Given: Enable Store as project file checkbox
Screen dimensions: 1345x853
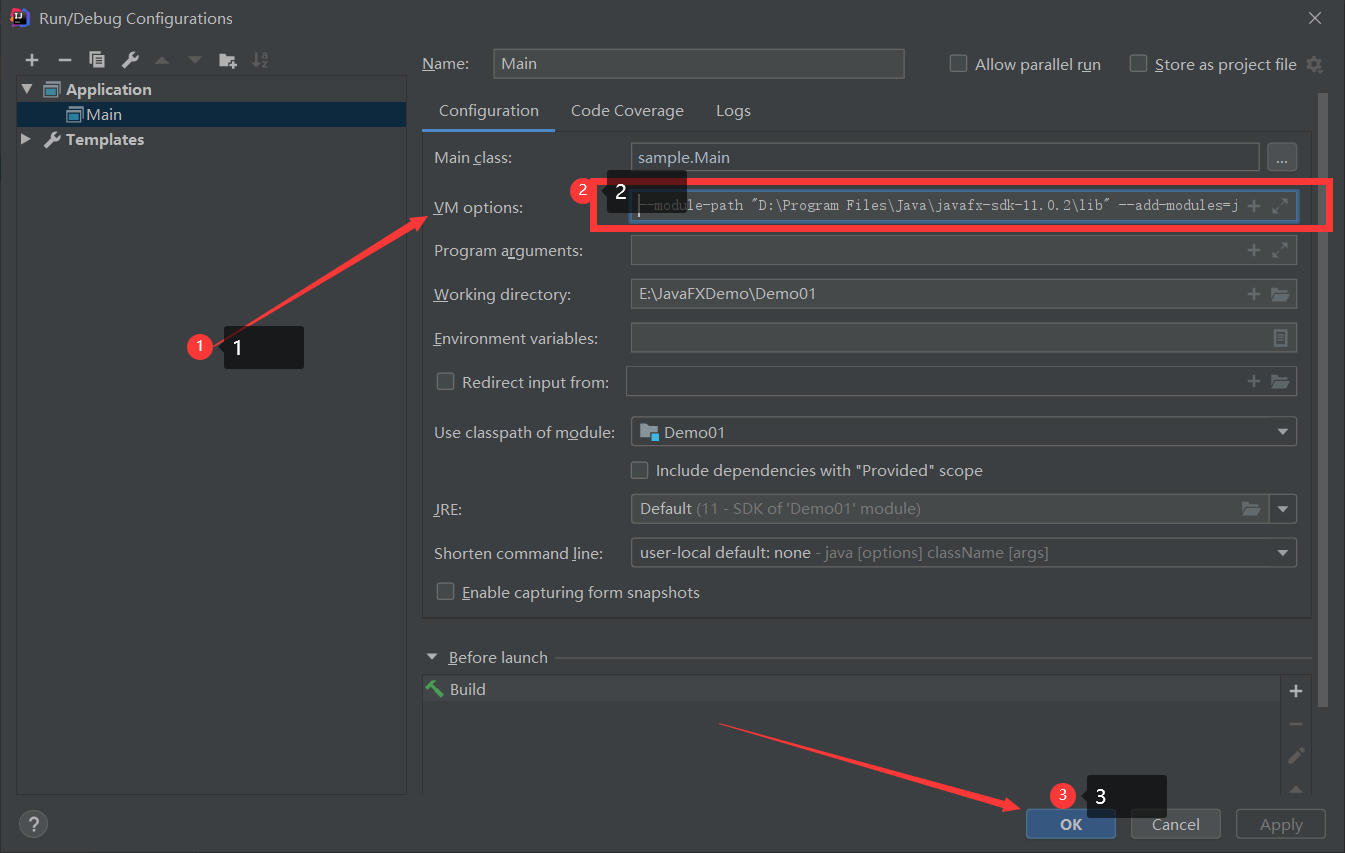Looking at the screenshot, I should (1138, 63).
